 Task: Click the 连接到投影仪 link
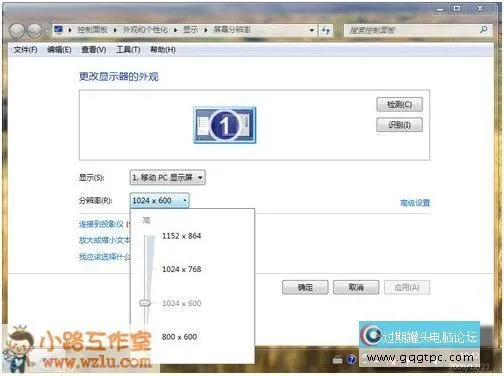coord(101,224)
